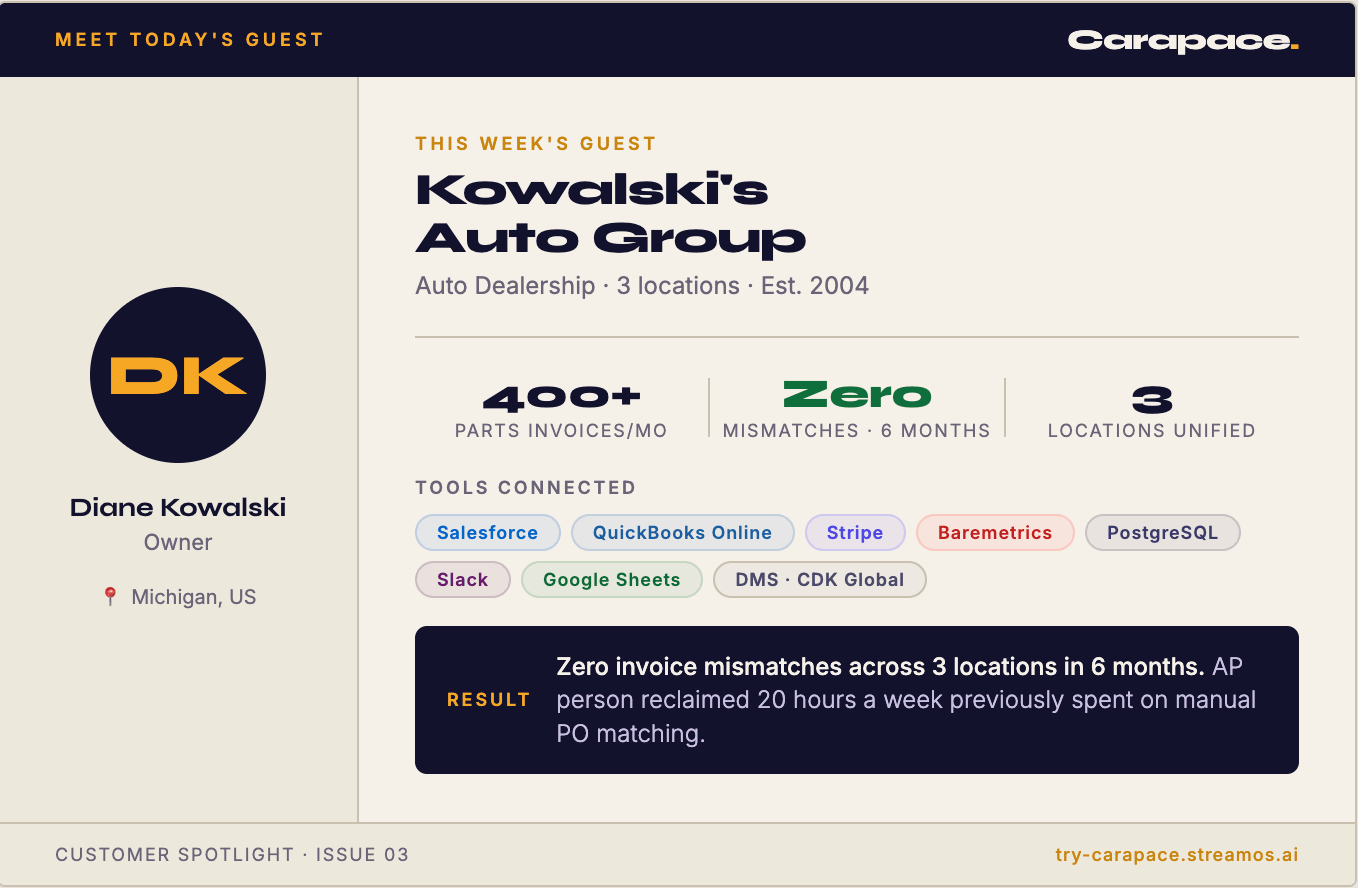Viewport: 1358px width, 888px height.
Task: Click the LOCATIONS UNIFIED label
Action: pos(1152,431)
